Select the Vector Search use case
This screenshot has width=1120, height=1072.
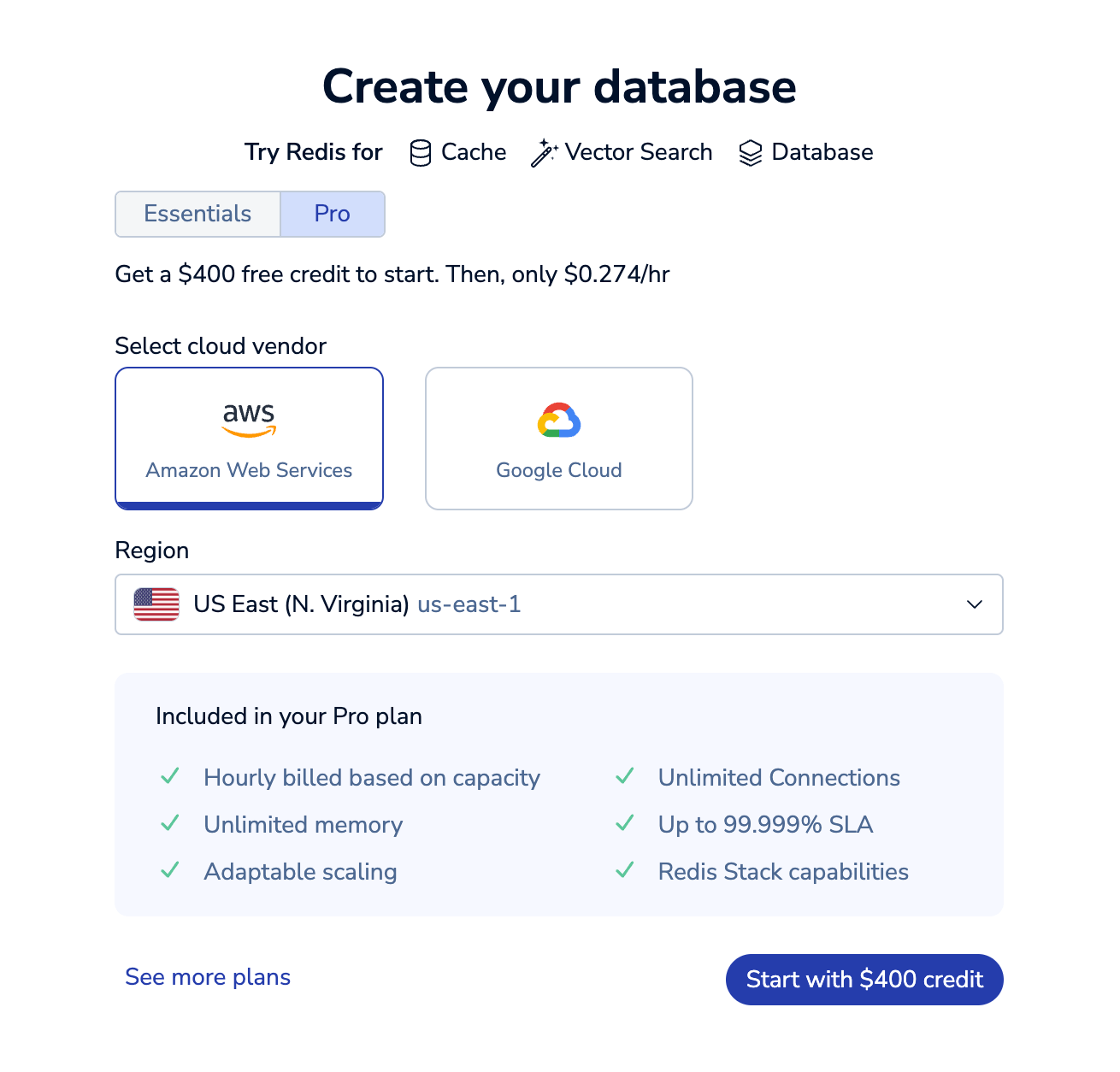pos(622,153)
